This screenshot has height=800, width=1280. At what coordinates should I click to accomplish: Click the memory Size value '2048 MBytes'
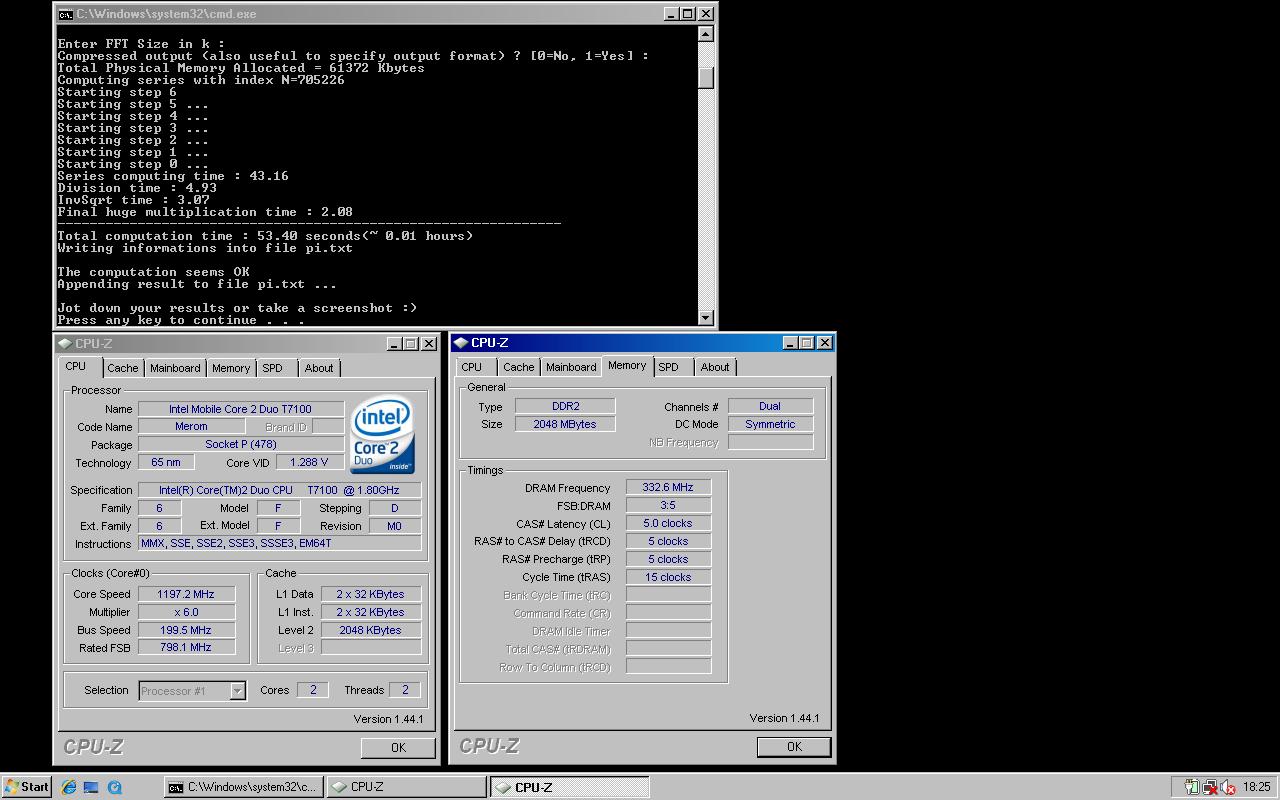tap(565, 424)
